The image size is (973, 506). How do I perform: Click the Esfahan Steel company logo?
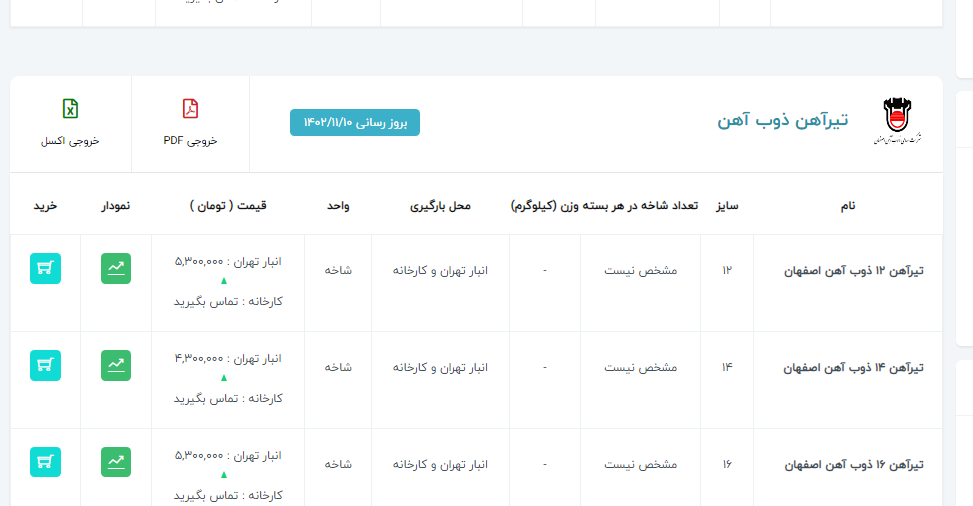[x=895, y=122]
